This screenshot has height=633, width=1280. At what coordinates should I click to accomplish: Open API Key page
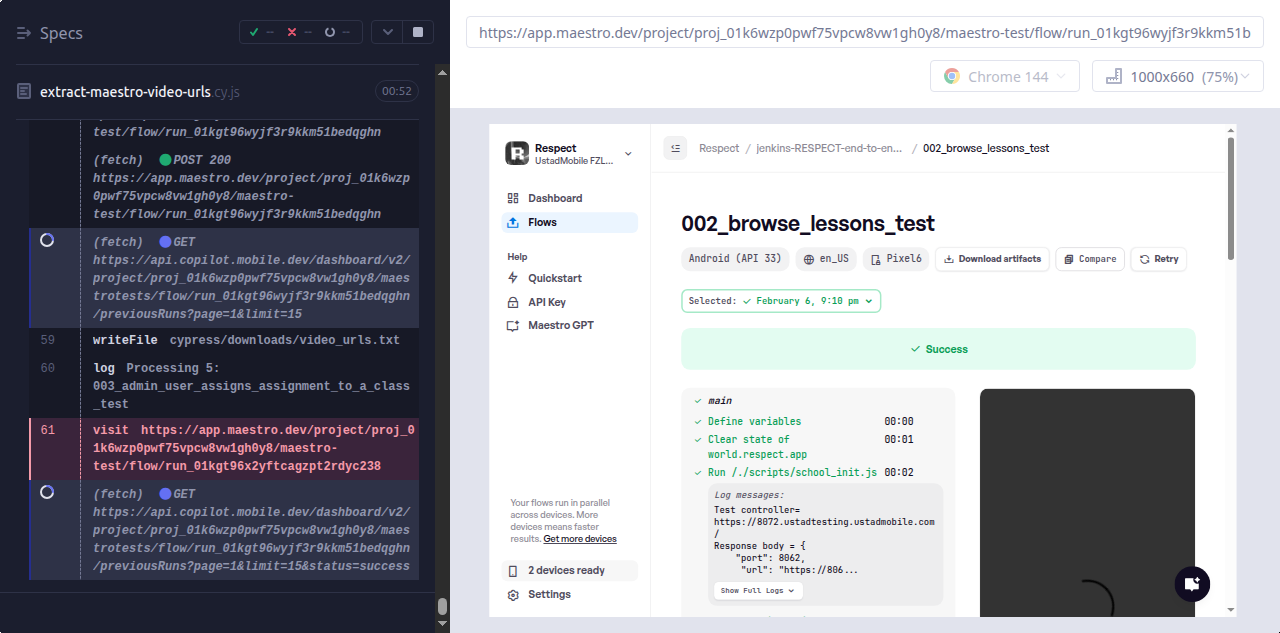click(x=546, y=302)
